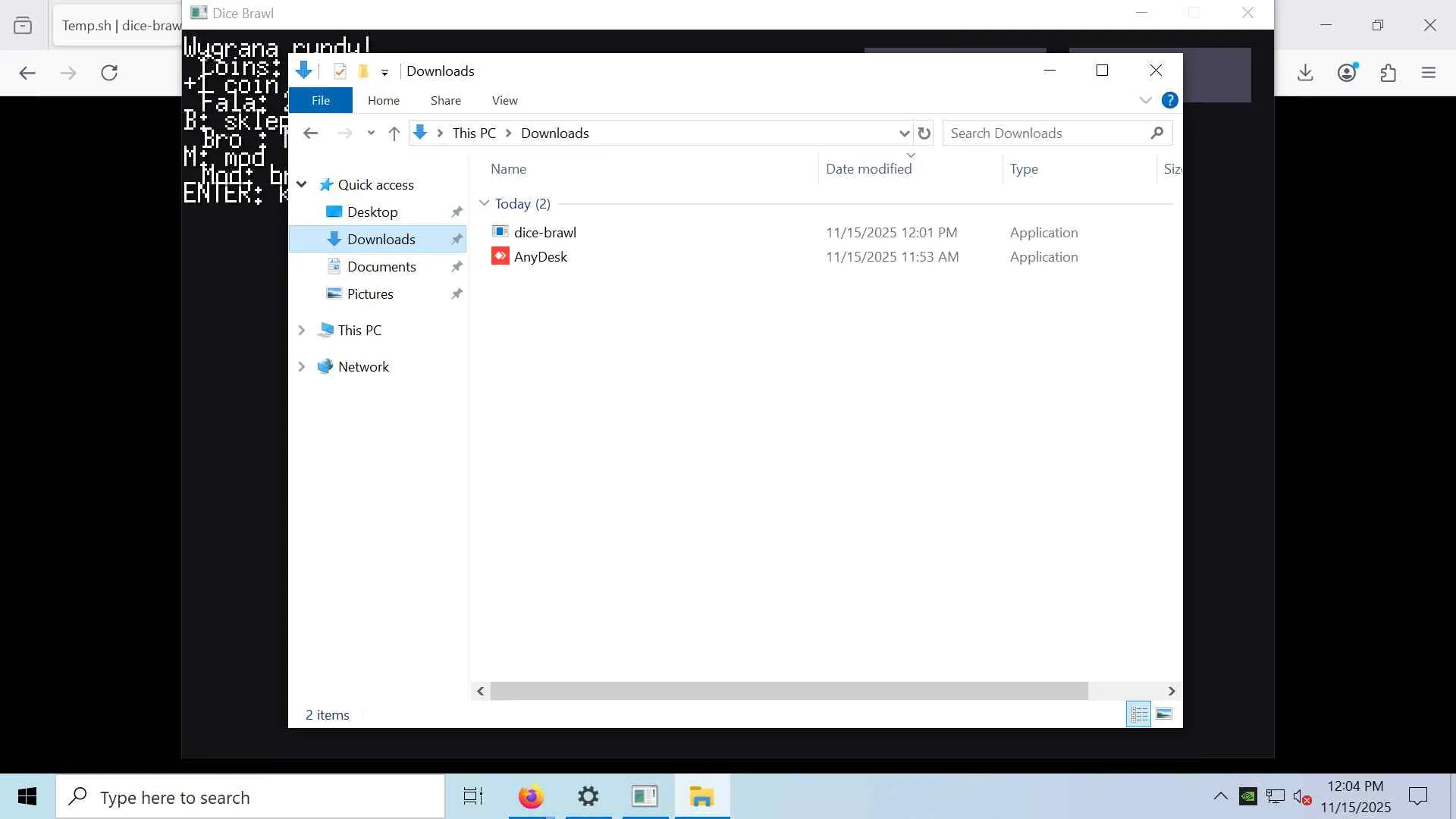Unpin Desktop from Quick access
The image size is (1456, 819).
tap(457, 212)
